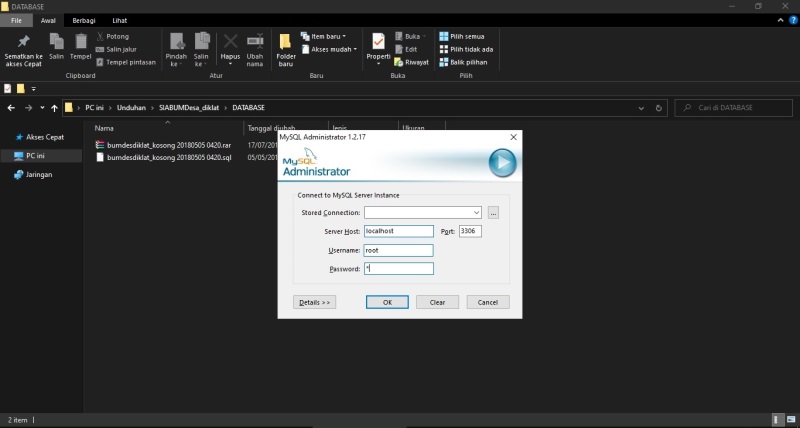This screenshot has height=428, width=800.
Task: Click Salin jalur in the ribbon
Action: [x=116, y=49]
